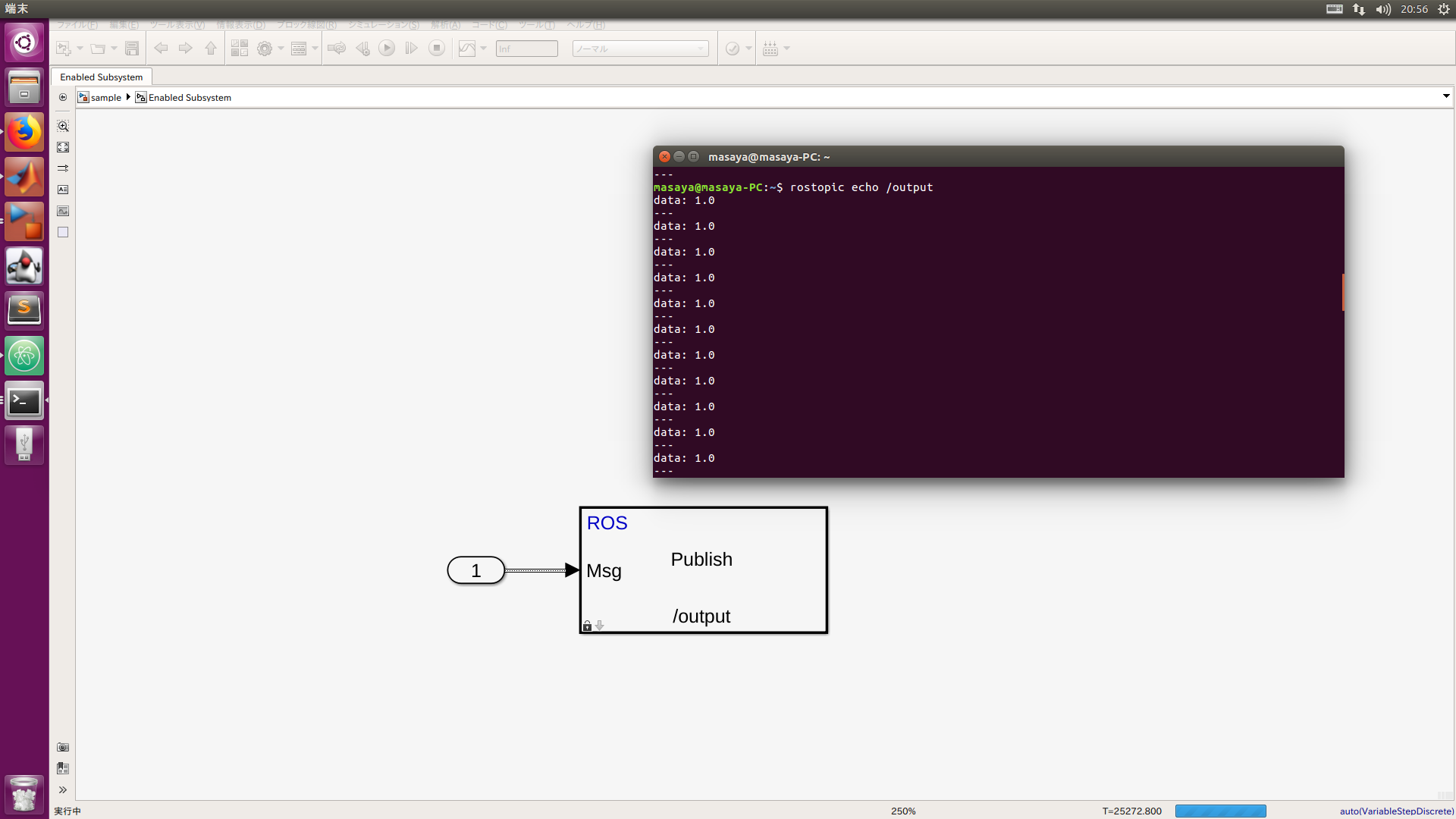Screen dimensions: 1456x819
Task: Open the シミュレーション menu
Action: pos(382,25)
